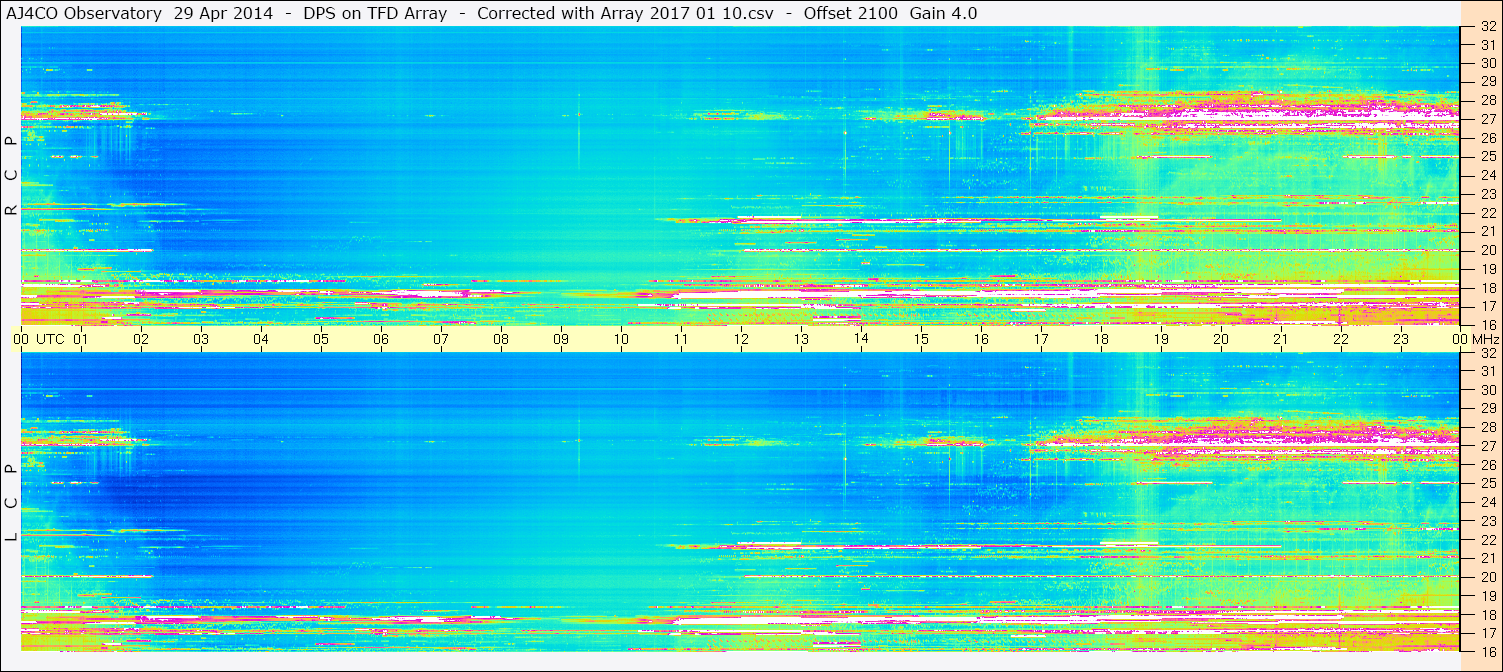This screenshot has width=1503, height=672.
Task: Select the 32 MHz tick in RCP panel
Action: (1488, 26)
